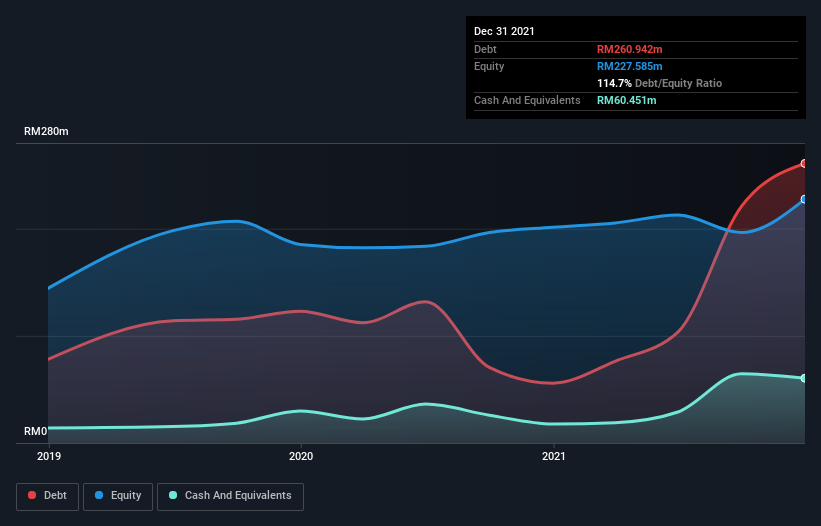
Task: Click the blue Equity endpoint marker
Action: [x=804, y=199]
